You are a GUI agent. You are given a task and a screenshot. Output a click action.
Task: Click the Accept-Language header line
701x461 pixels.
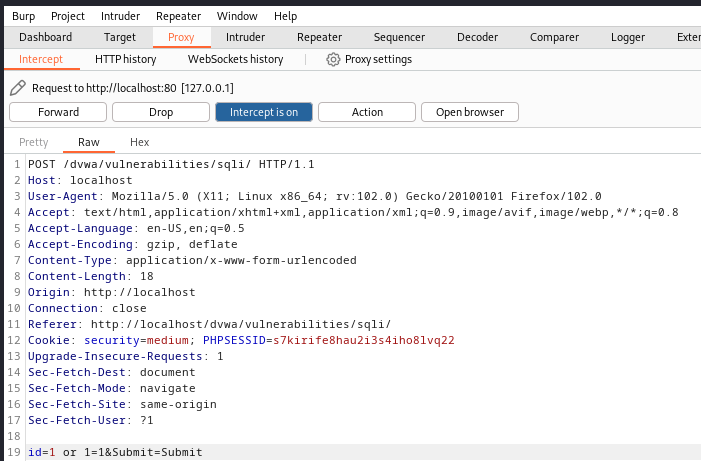coord(136,228)
